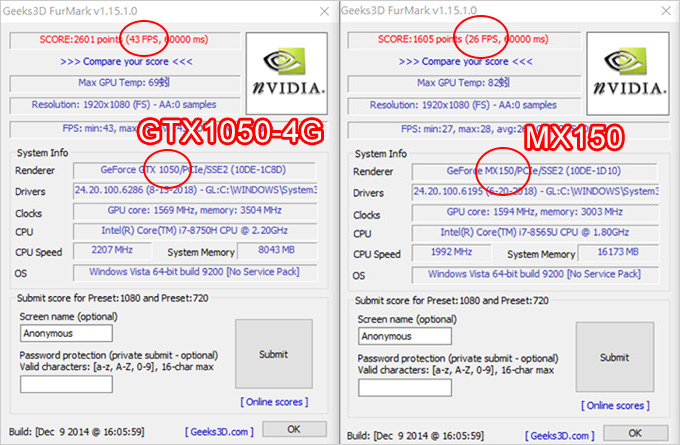Screen dimensions: 680x445
Task: Click FPS min:27, max:28 field
Action: click(x=507, y=129)
